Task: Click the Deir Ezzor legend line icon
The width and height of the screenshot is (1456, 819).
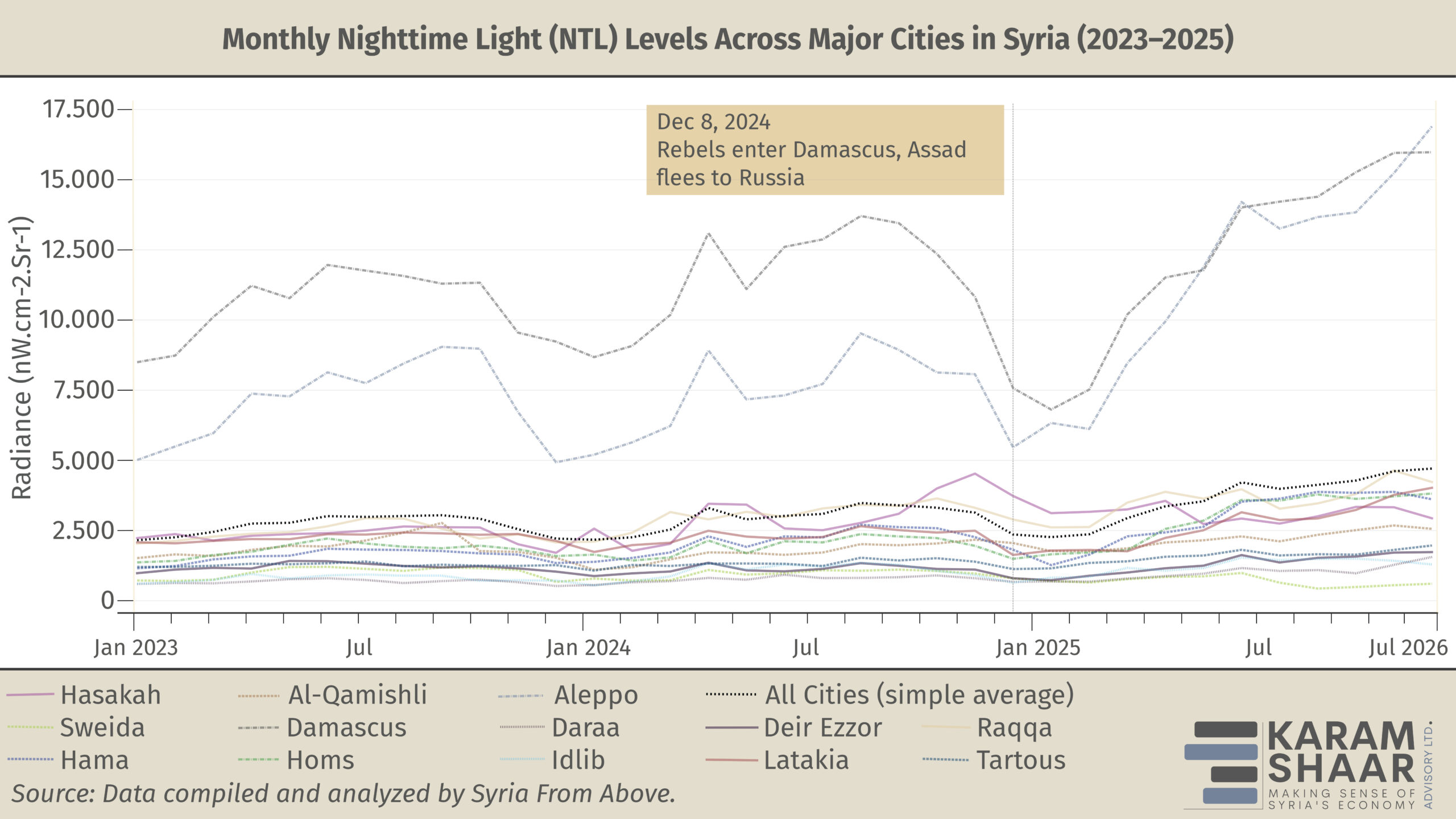Action: point(731,727)
